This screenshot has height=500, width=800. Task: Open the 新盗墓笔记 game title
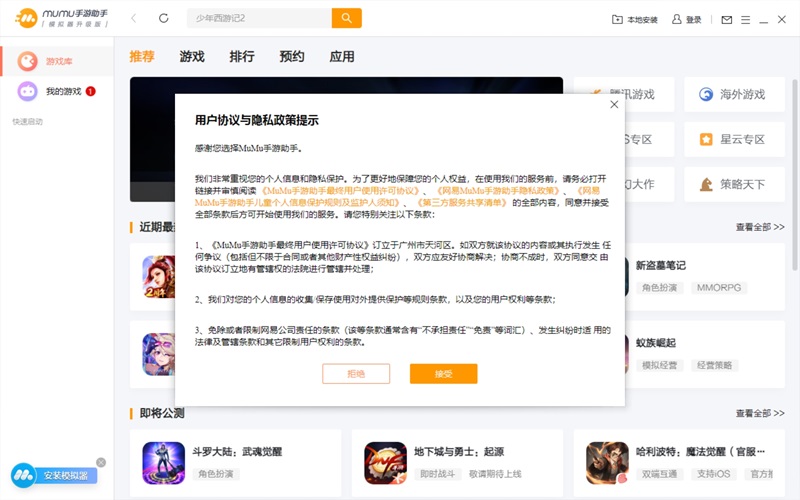tap(661, 265)
